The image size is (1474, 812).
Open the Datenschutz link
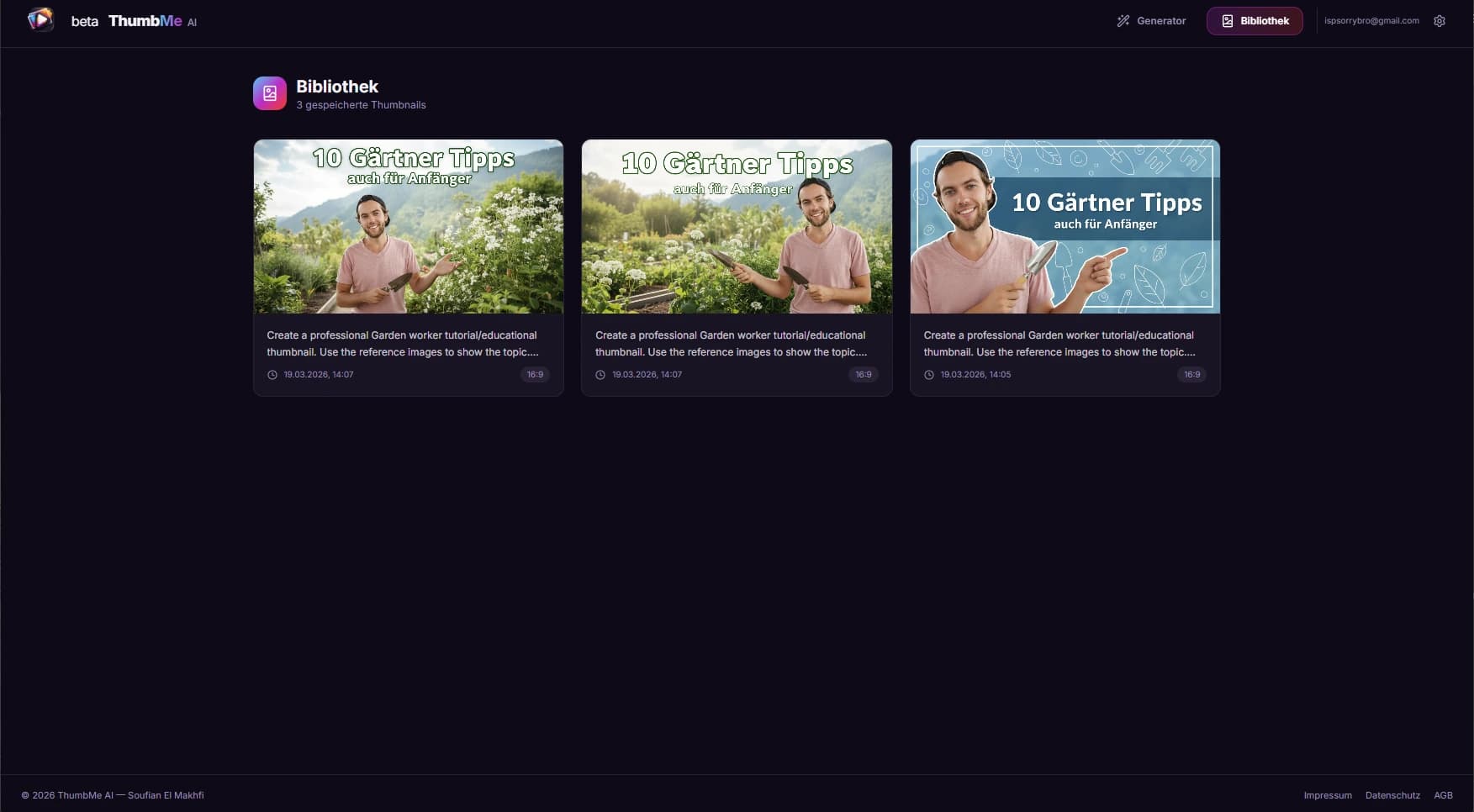click(x=1392, y=794)
